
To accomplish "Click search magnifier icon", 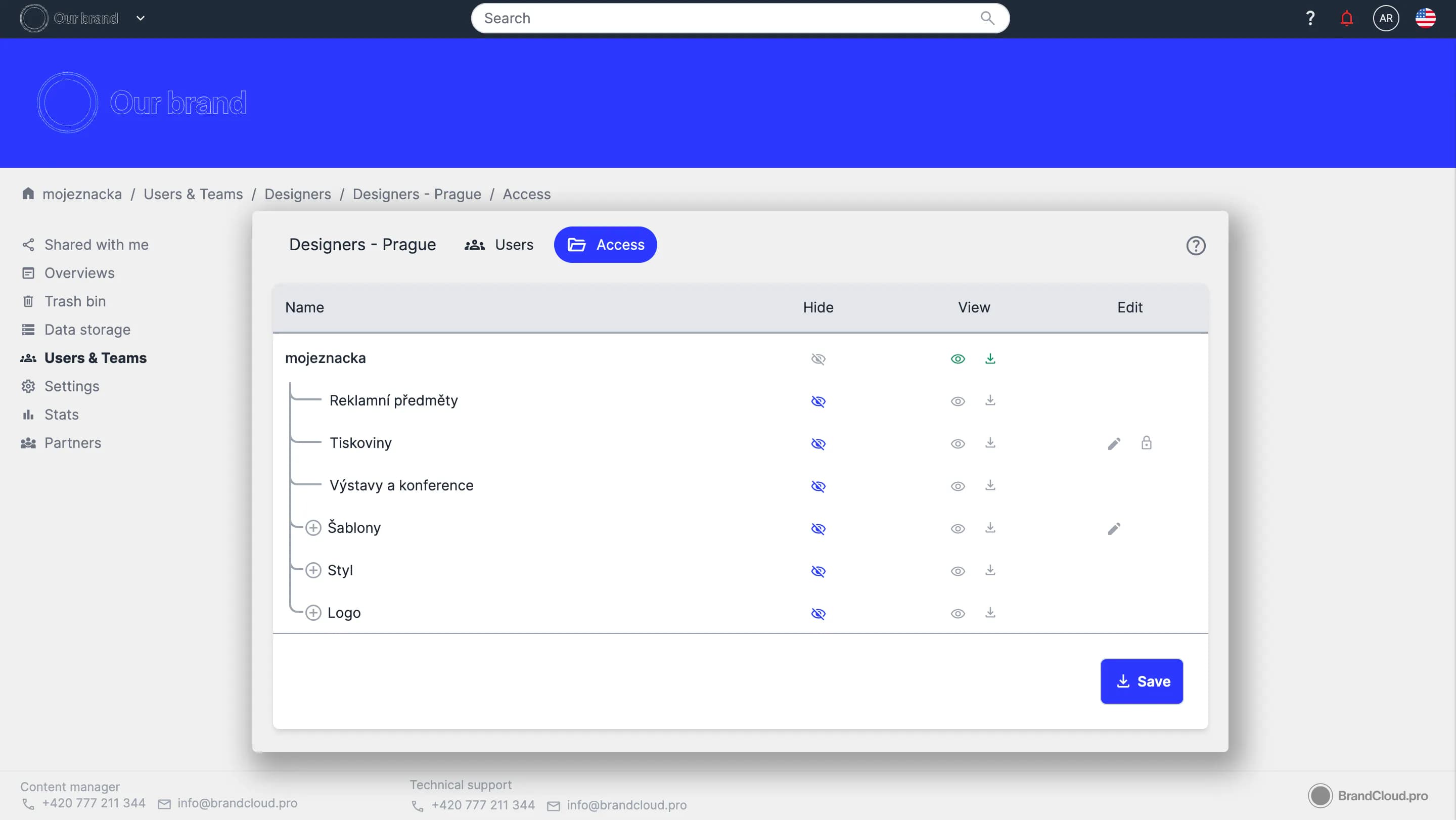I will pos(987,19).
